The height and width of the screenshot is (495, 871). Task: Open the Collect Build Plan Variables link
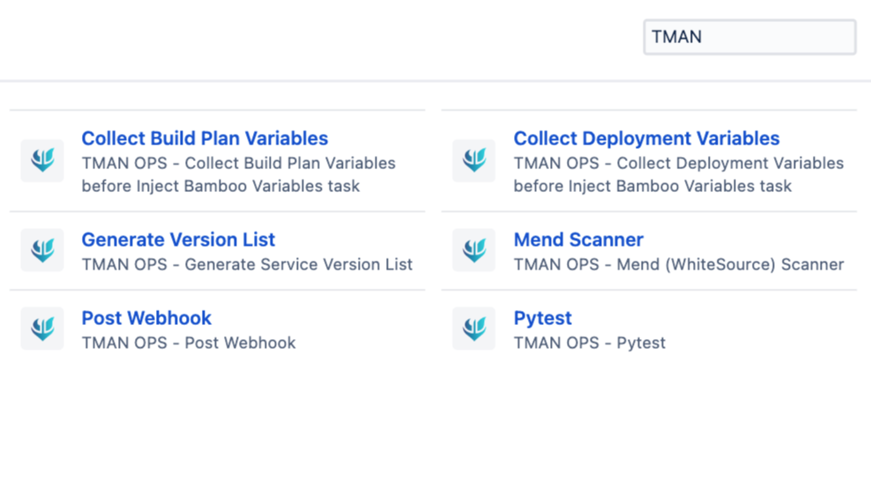204,139
